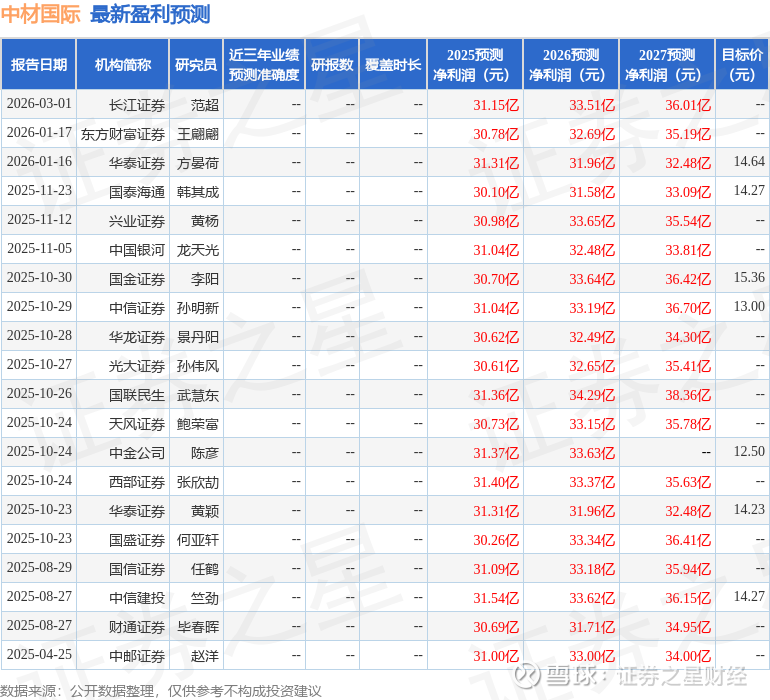Click the 数据来源 footnote text

pyautogui.click(x=161, y=691)
